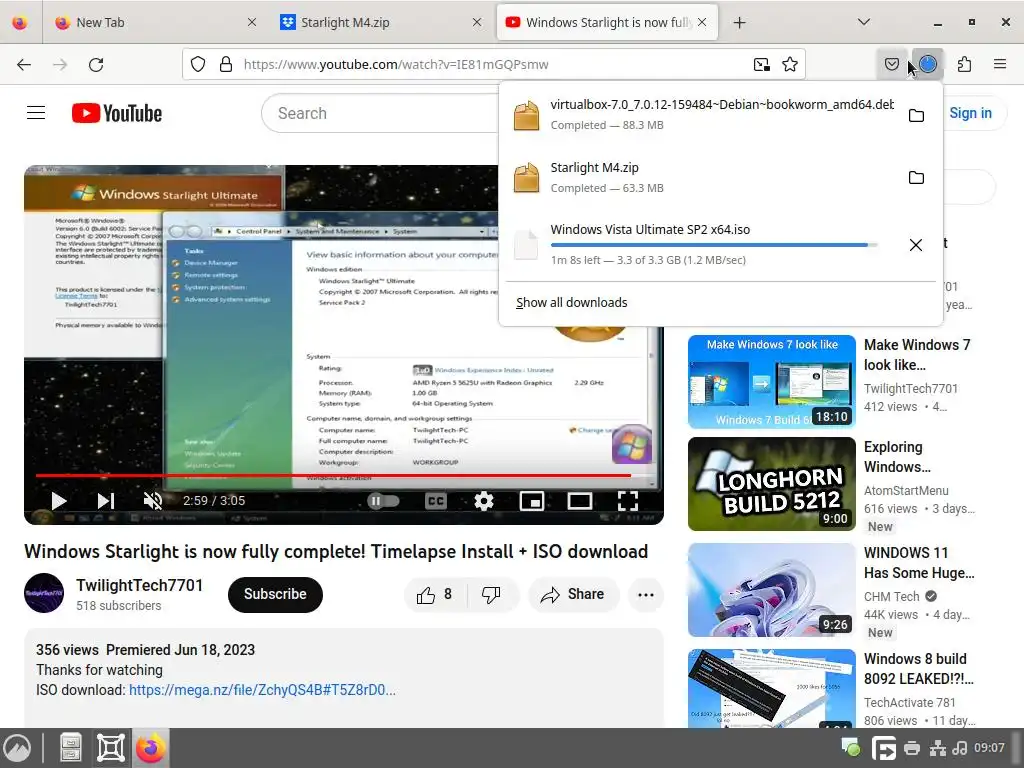Click Firefox icon in taskbar

click(150, 748)
